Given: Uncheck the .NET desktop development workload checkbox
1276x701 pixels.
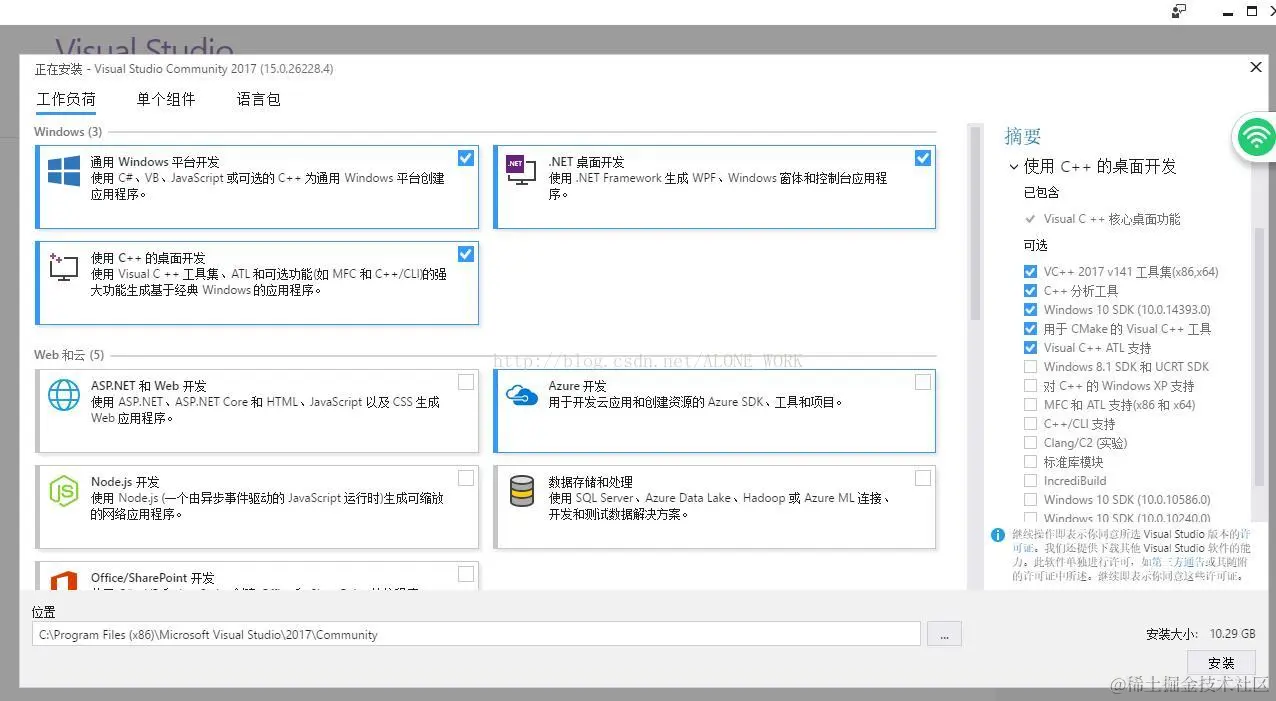Looking at the screenshot, I should coord(922,158).
